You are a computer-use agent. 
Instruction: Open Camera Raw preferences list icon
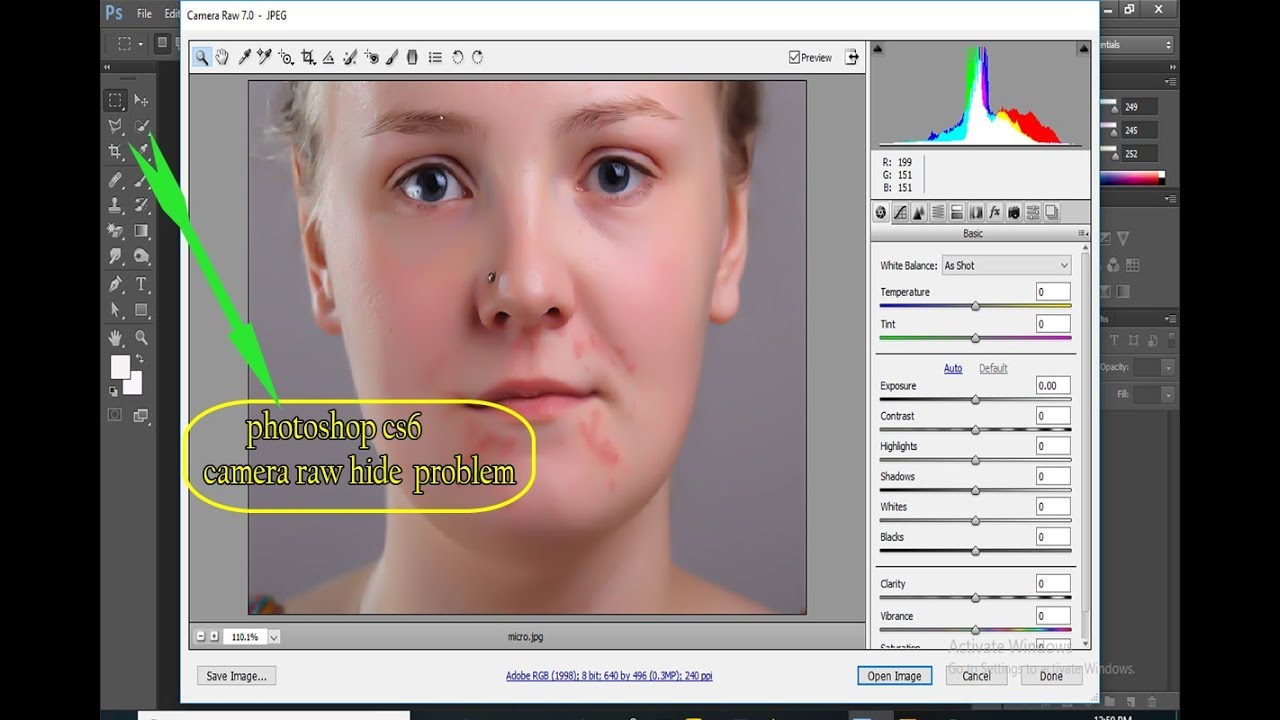[x=435, y=58]
